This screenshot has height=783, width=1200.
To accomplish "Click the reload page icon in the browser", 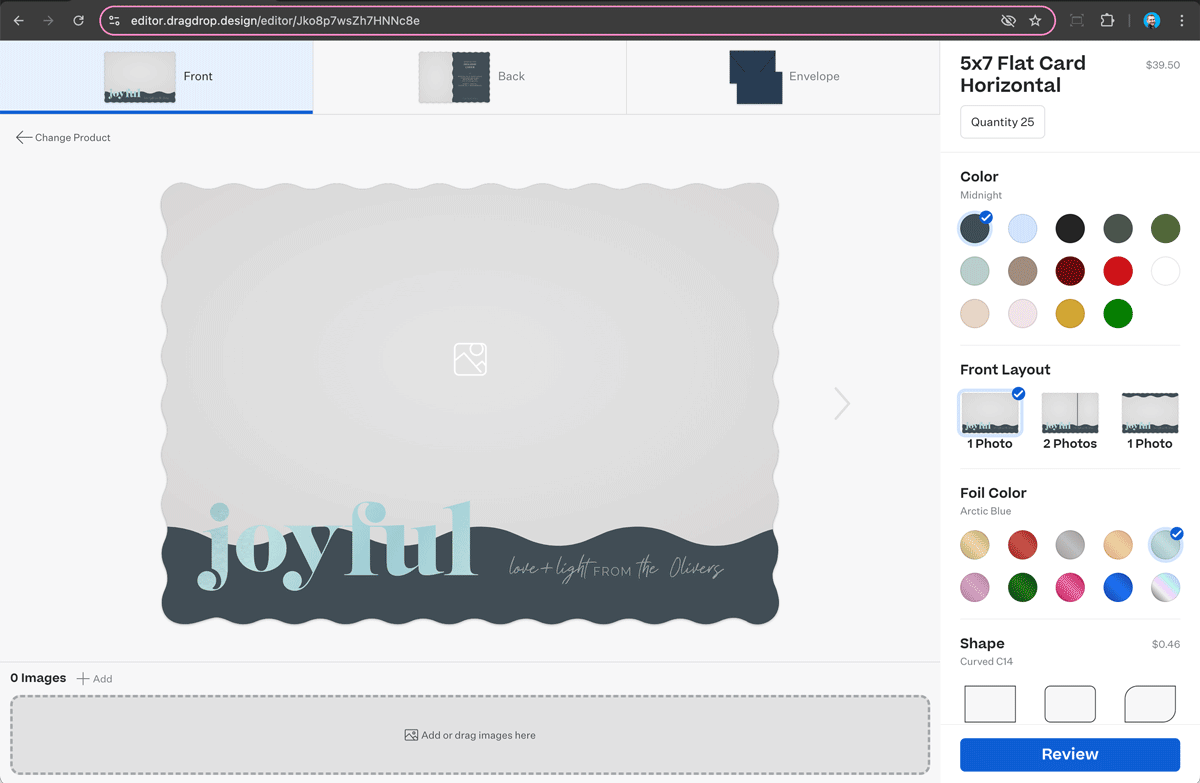I will tap(78, 19).
